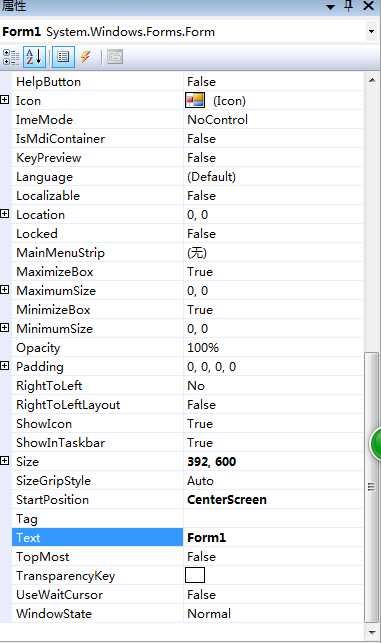Click the True value of MaximizeBox
This screenshot has width=381, height=643.
[x=200, y=272]
